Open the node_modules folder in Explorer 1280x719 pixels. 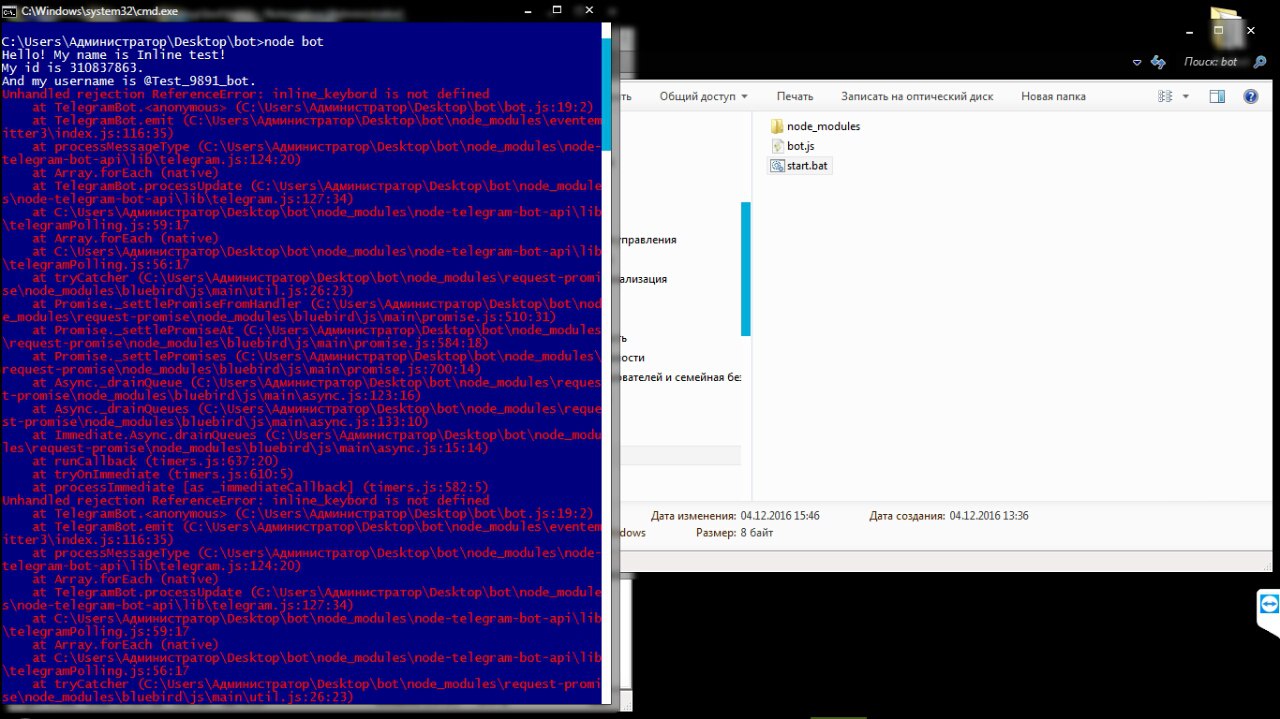815,126
